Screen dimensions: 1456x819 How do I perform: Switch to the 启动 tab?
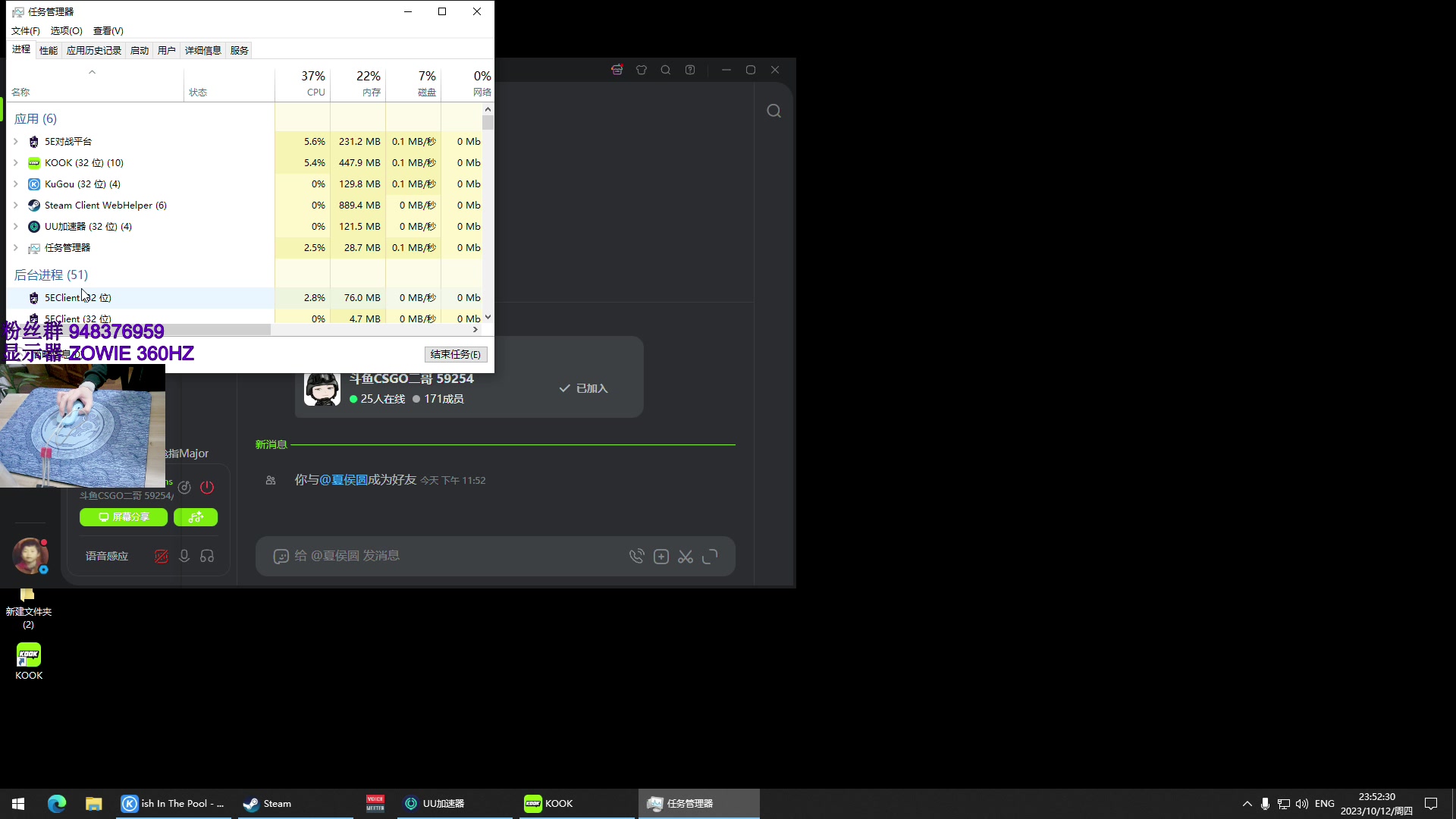140,51
